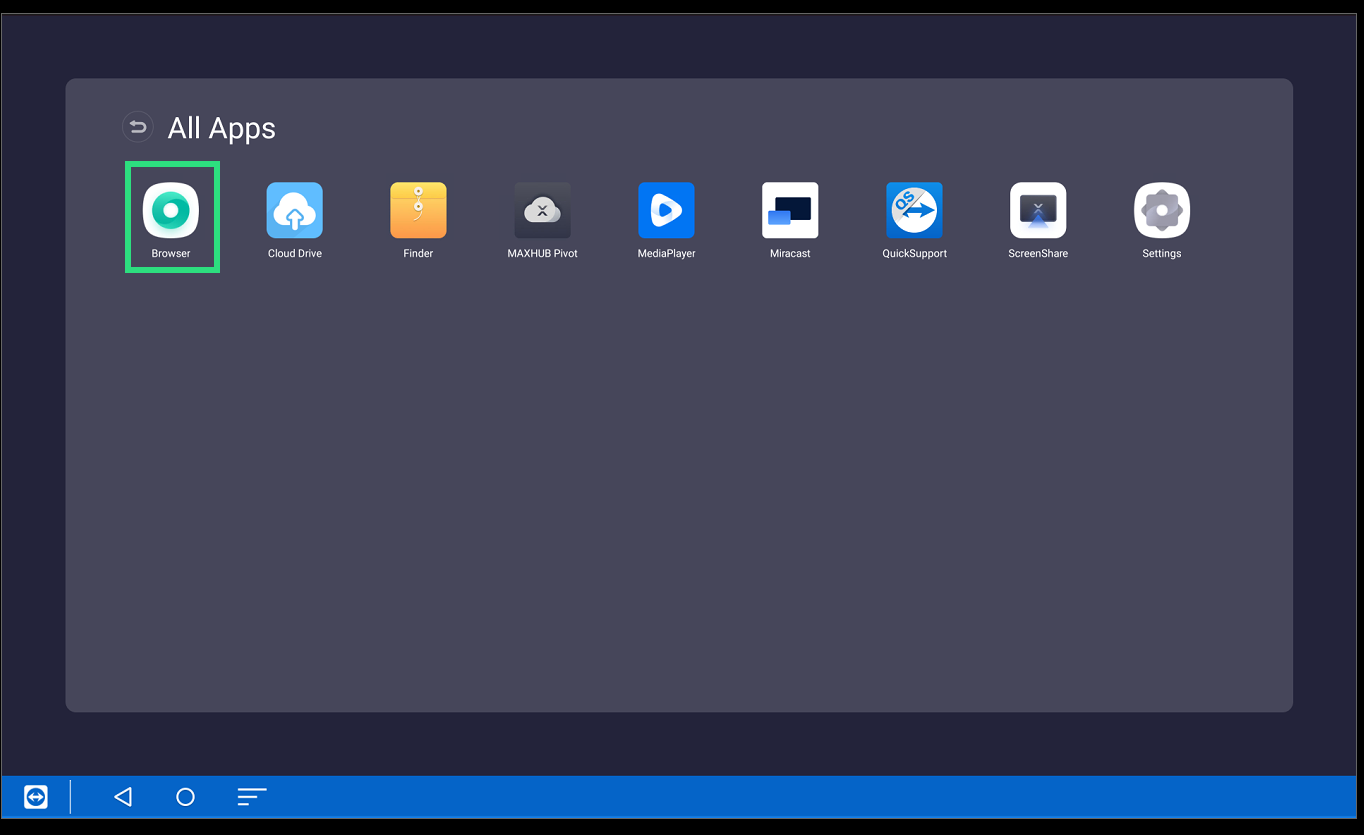Click TeamViewer icon in the bottom bar
Viewport: 1364px width, 835px height.
point(36,797)
